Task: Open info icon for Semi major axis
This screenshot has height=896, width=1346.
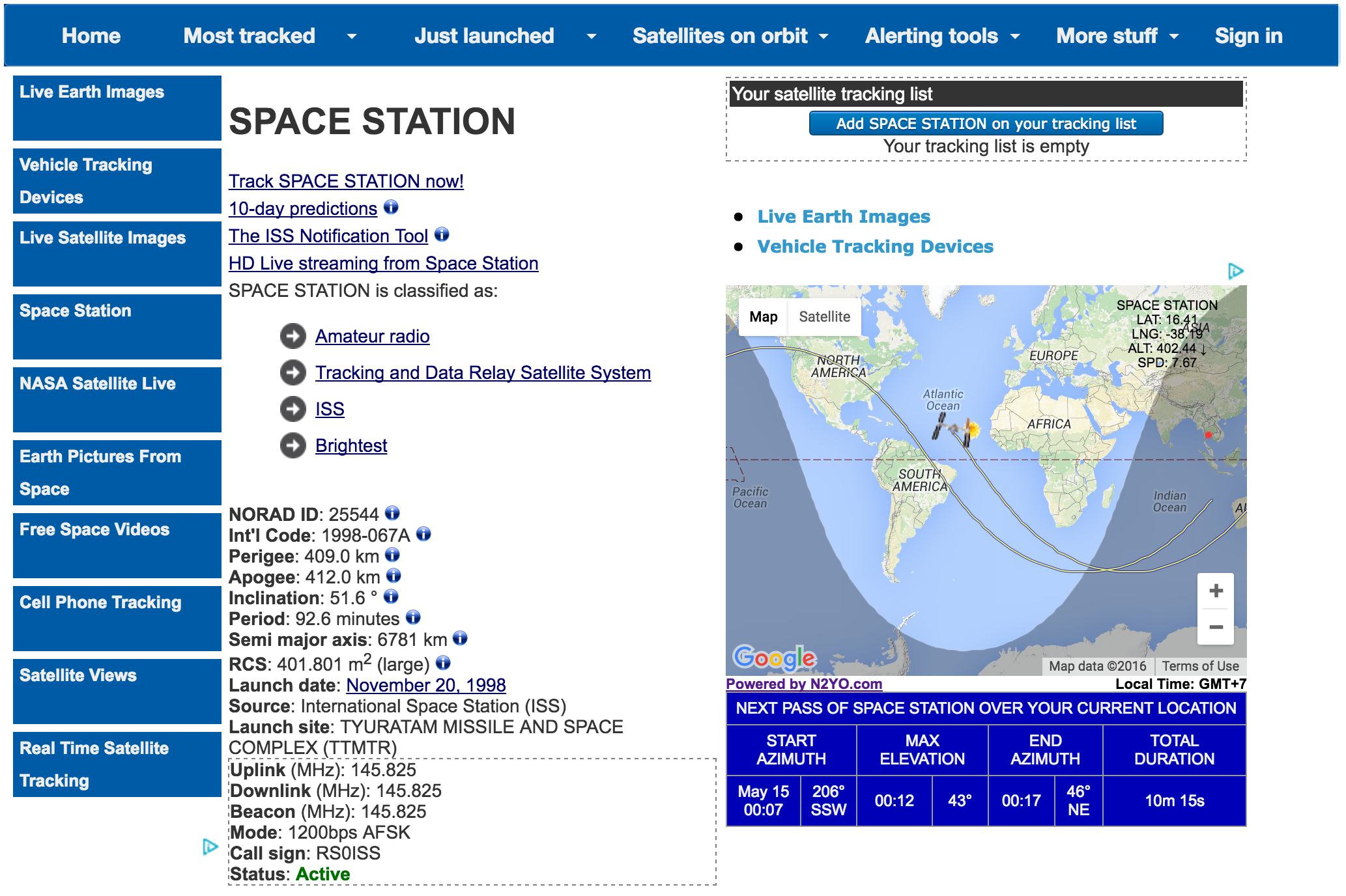Action: click(460, 638)
